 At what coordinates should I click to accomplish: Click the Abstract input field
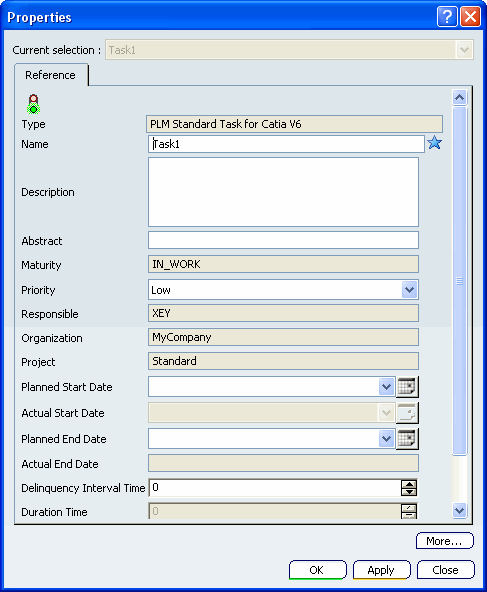(x=283, y=240)
